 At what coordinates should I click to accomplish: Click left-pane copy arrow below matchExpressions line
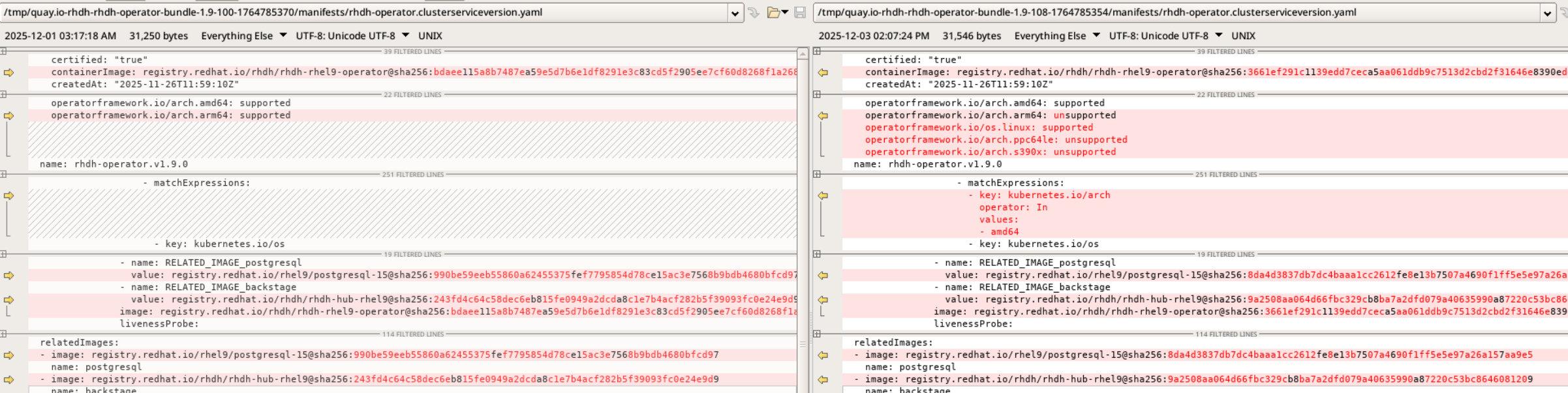(x=8, y=196)
